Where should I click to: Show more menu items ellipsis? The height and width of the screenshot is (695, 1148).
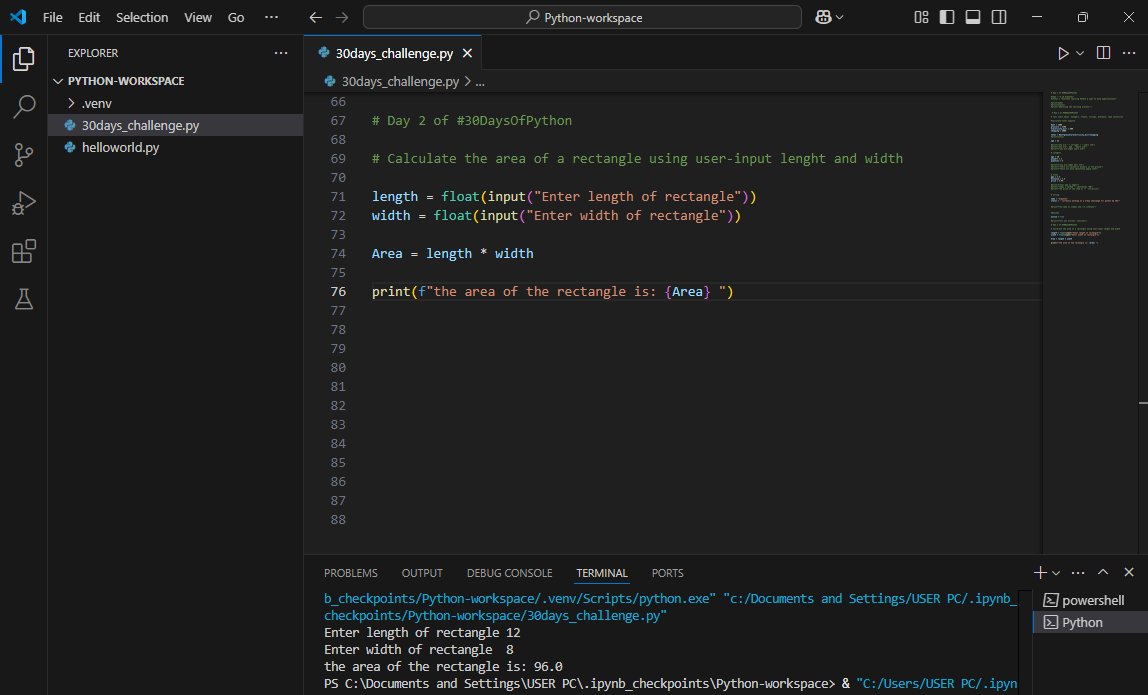[x=272, y=17]
